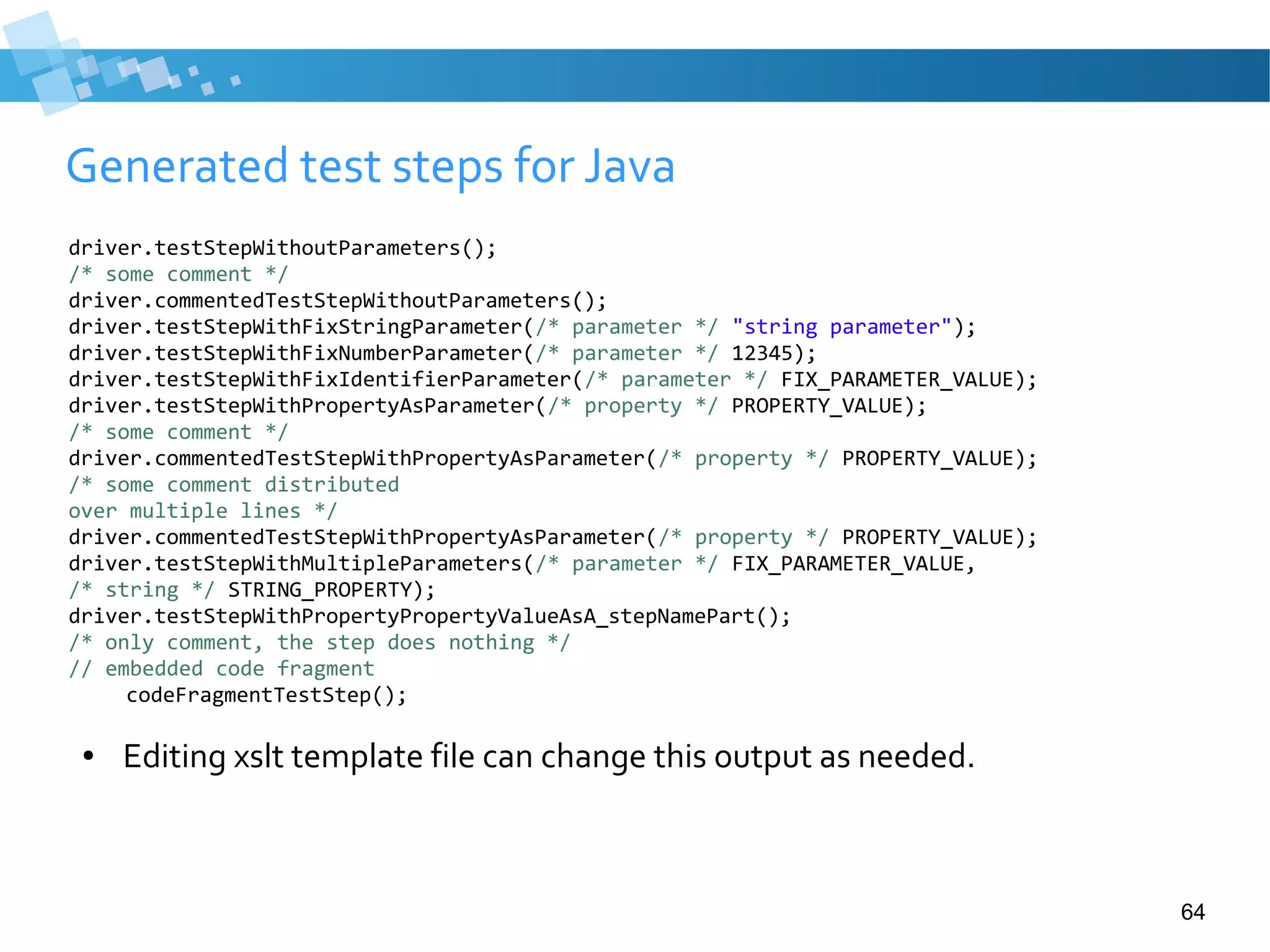This screenshot has height=952, width=1270.
Task: Click the testStepWithPropertyPropertyValueAsA_stepNamePart line
Action: click(429, 616)
